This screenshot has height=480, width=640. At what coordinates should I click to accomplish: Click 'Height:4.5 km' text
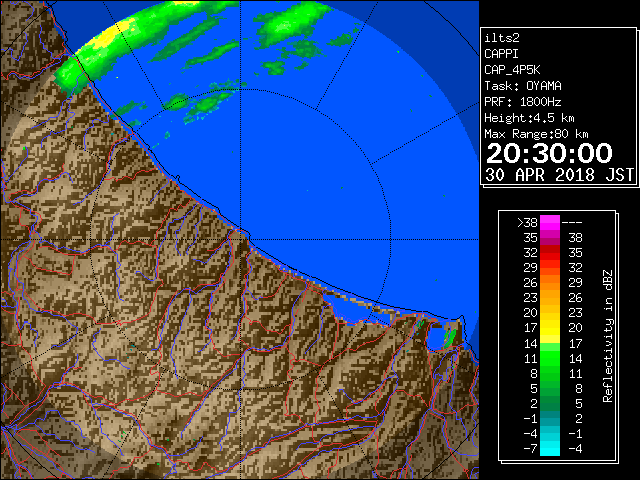tap(529, 118)
